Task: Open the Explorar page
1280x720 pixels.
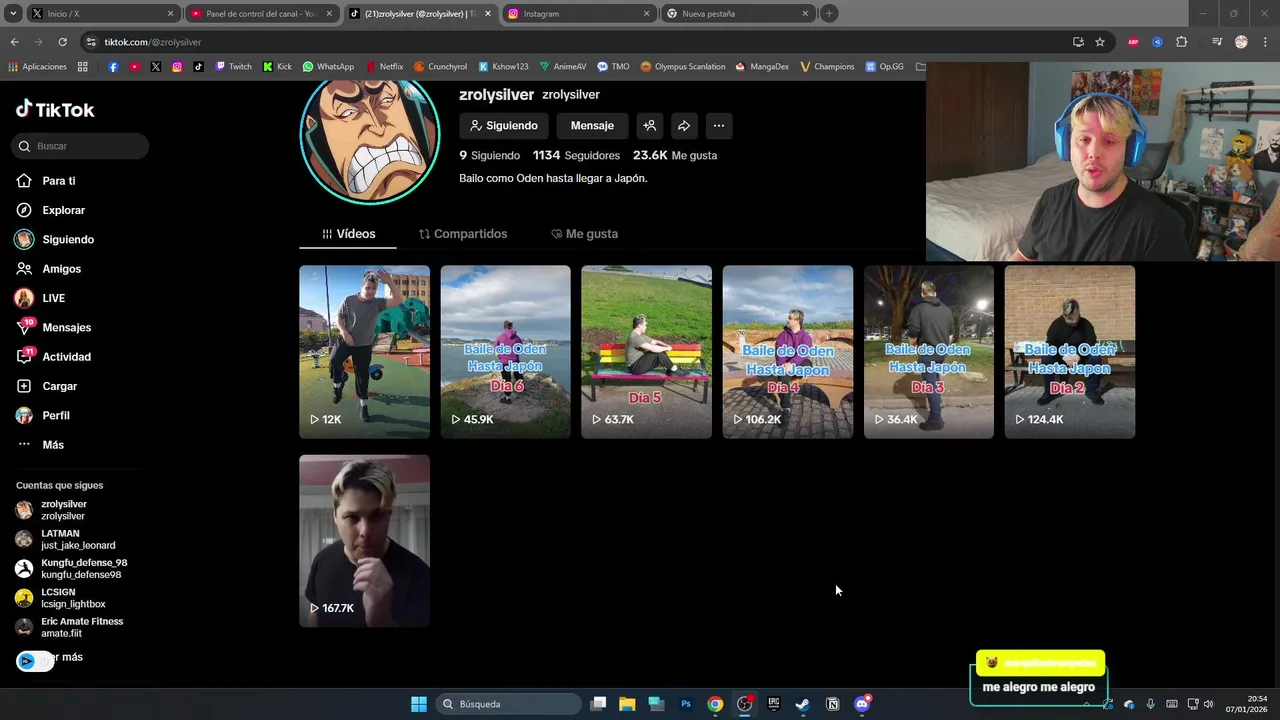Action: click(x=50, y=210)
